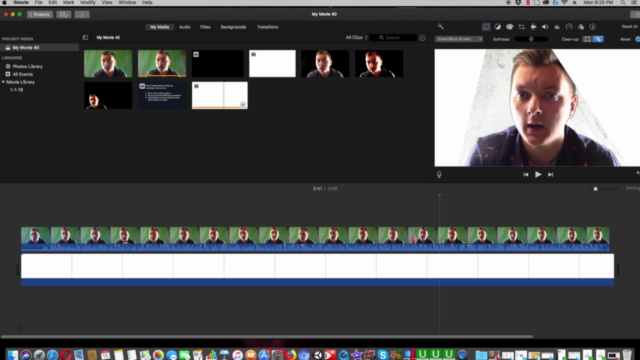Skip to previous clip in viewer
640x360 pixels.
coord(525,175)
